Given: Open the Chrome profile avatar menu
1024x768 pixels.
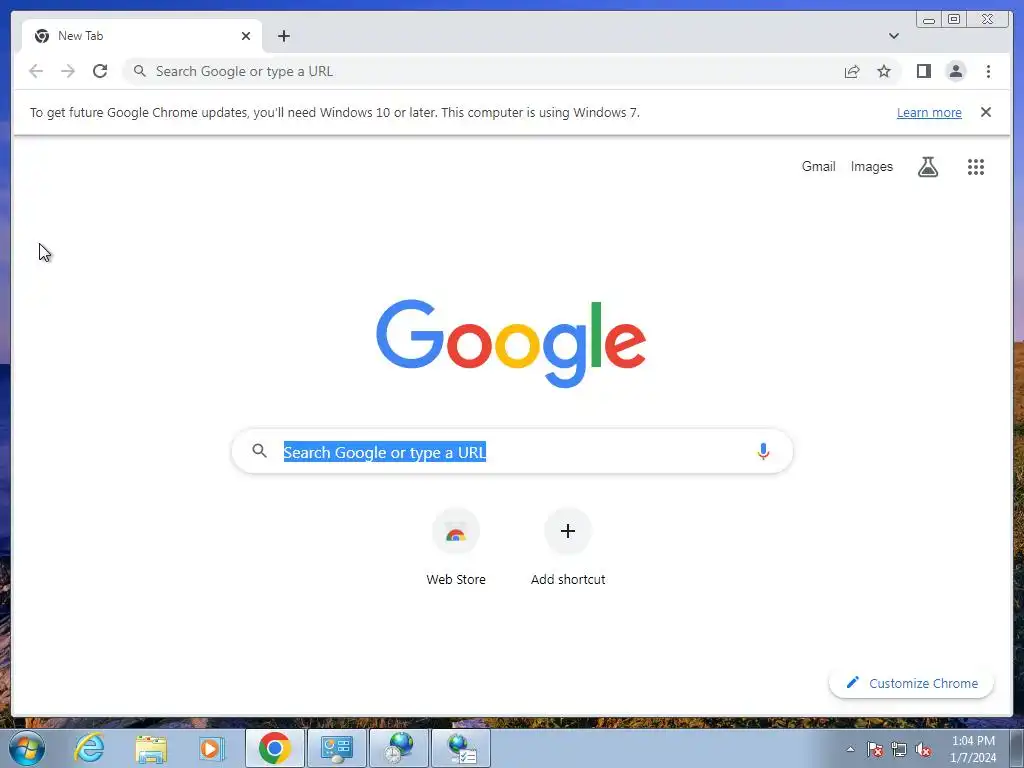Looking at the screenshot, I should (x=955, y=71).
